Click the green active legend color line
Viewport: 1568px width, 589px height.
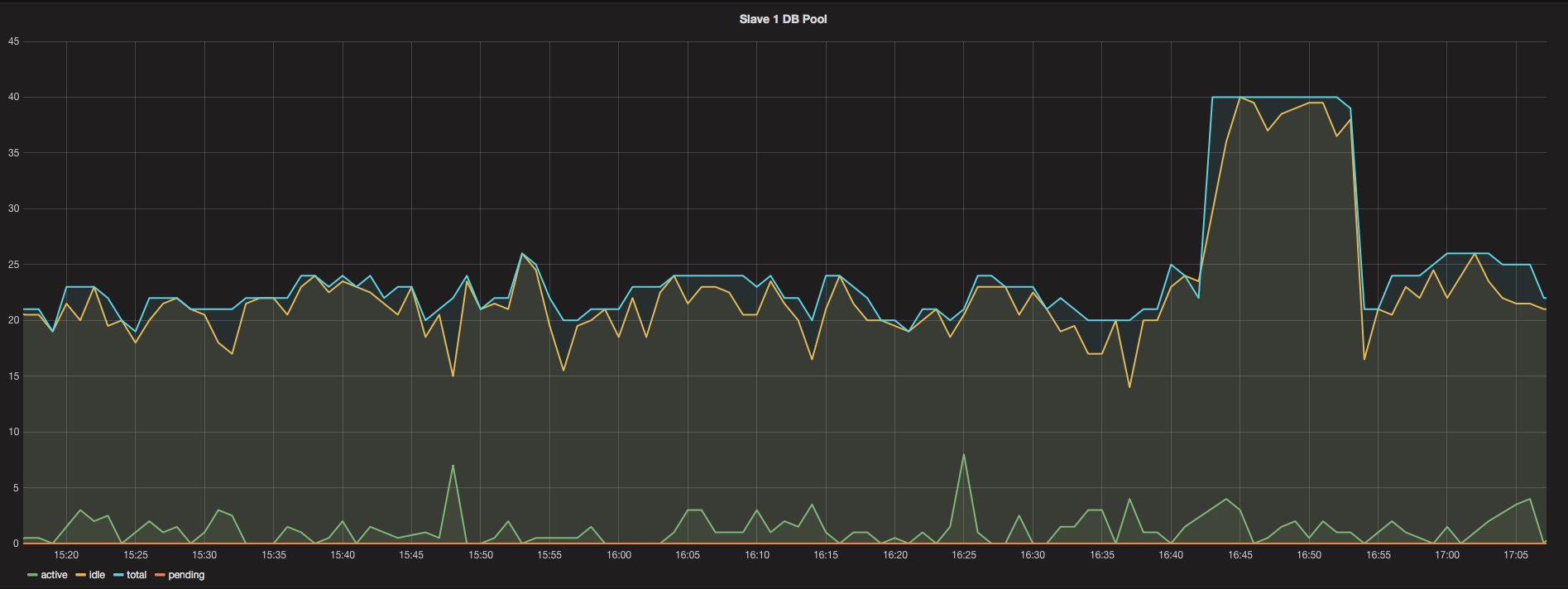pos(32,575)
